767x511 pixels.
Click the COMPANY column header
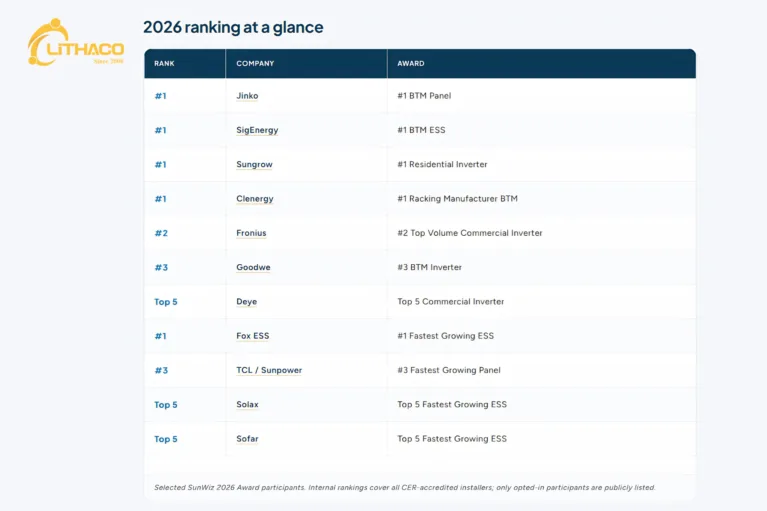click(x=255, y=64)
